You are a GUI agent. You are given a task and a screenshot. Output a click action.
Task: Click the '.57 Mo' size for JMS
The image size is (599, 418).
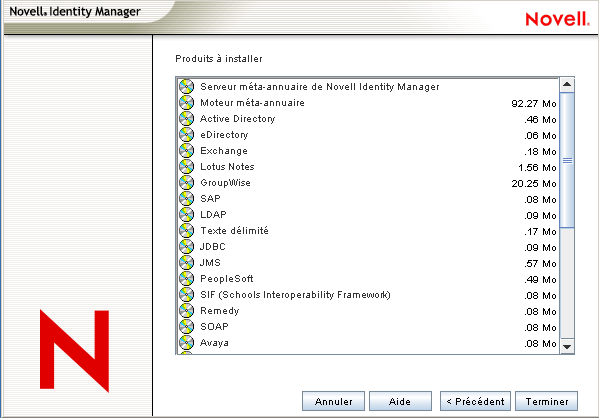click(x=540, y=264)
